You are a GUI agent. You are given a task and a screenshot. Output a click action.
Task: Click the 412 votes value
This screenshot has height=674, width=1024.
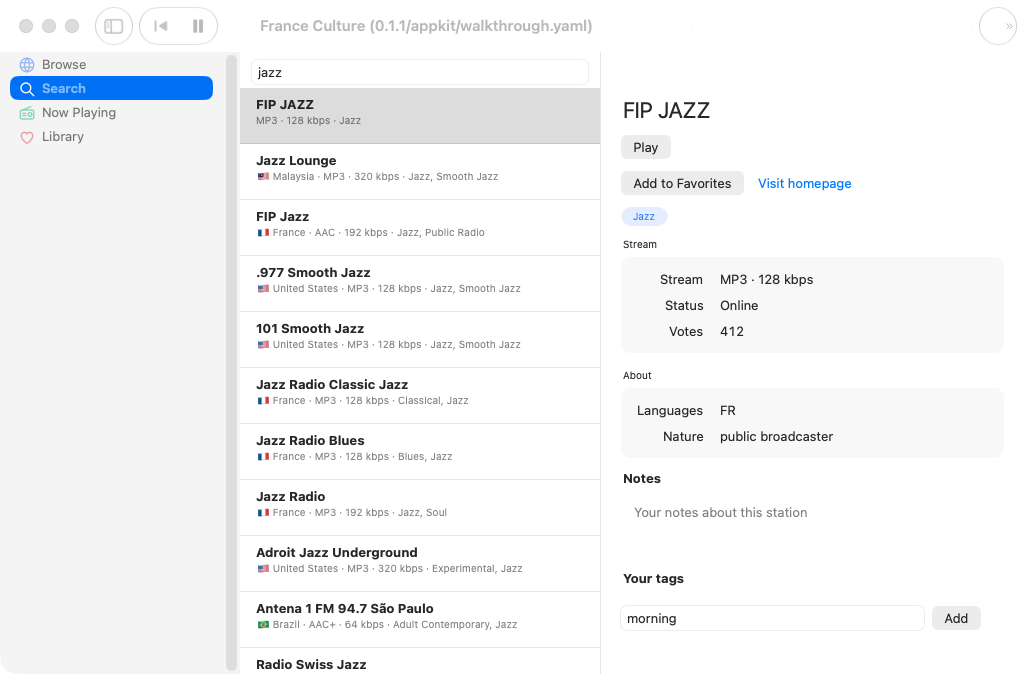[731, 332]
